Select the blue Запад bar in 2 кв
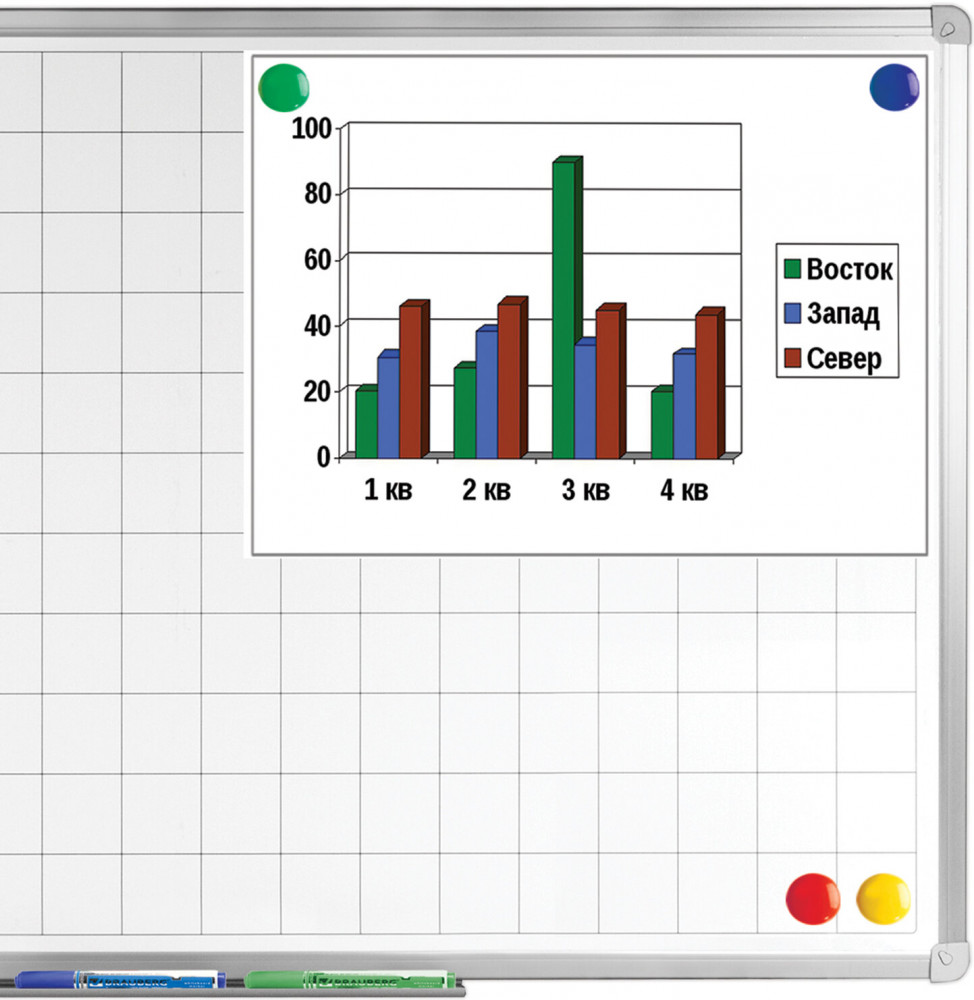Viewport: 974px width, 1000px height. click(x=486, y=394)
